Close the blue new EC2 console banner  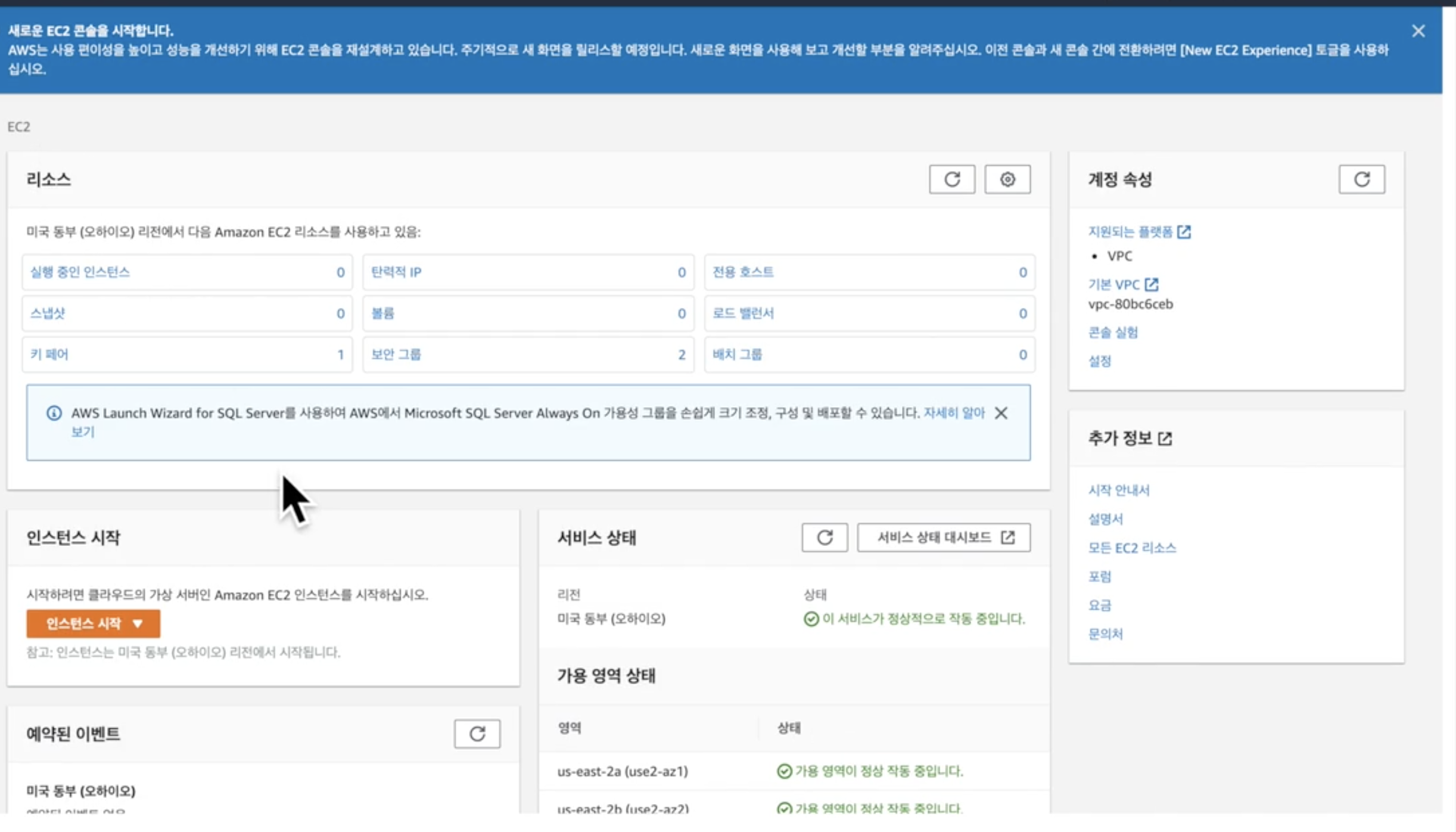tap(1418, 31)
